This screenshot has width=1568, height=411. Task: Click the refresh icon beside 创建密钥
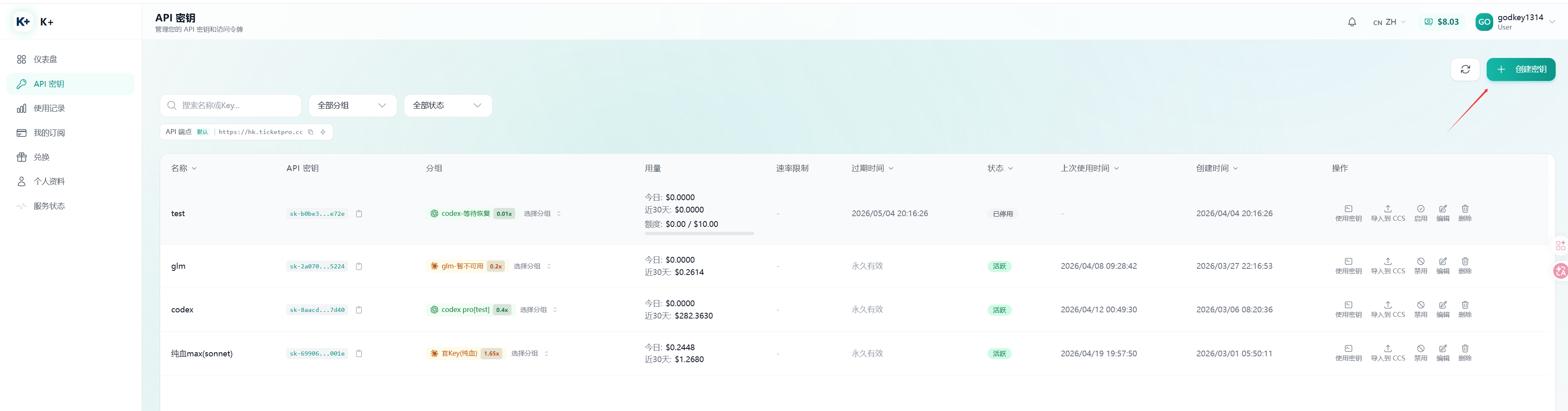1465,69
